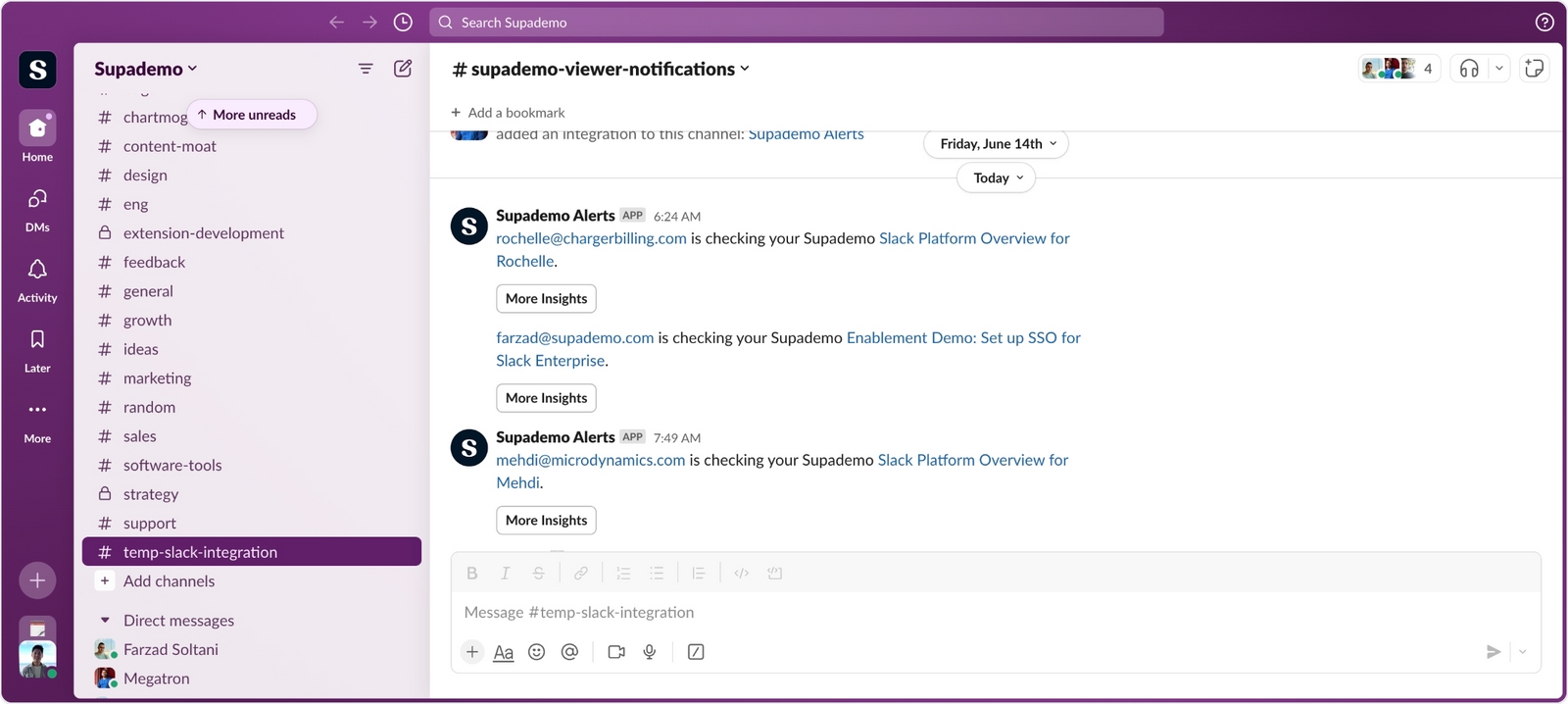Click More Insights under farzad alert

click(x=546, y=398)
